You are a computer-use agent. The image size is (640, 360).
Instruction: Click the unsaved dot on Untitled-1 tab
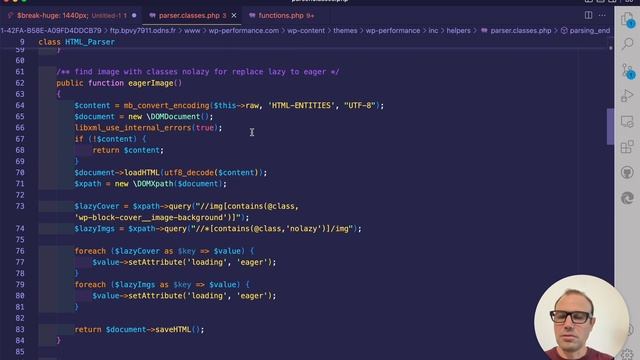click(134, 16)
